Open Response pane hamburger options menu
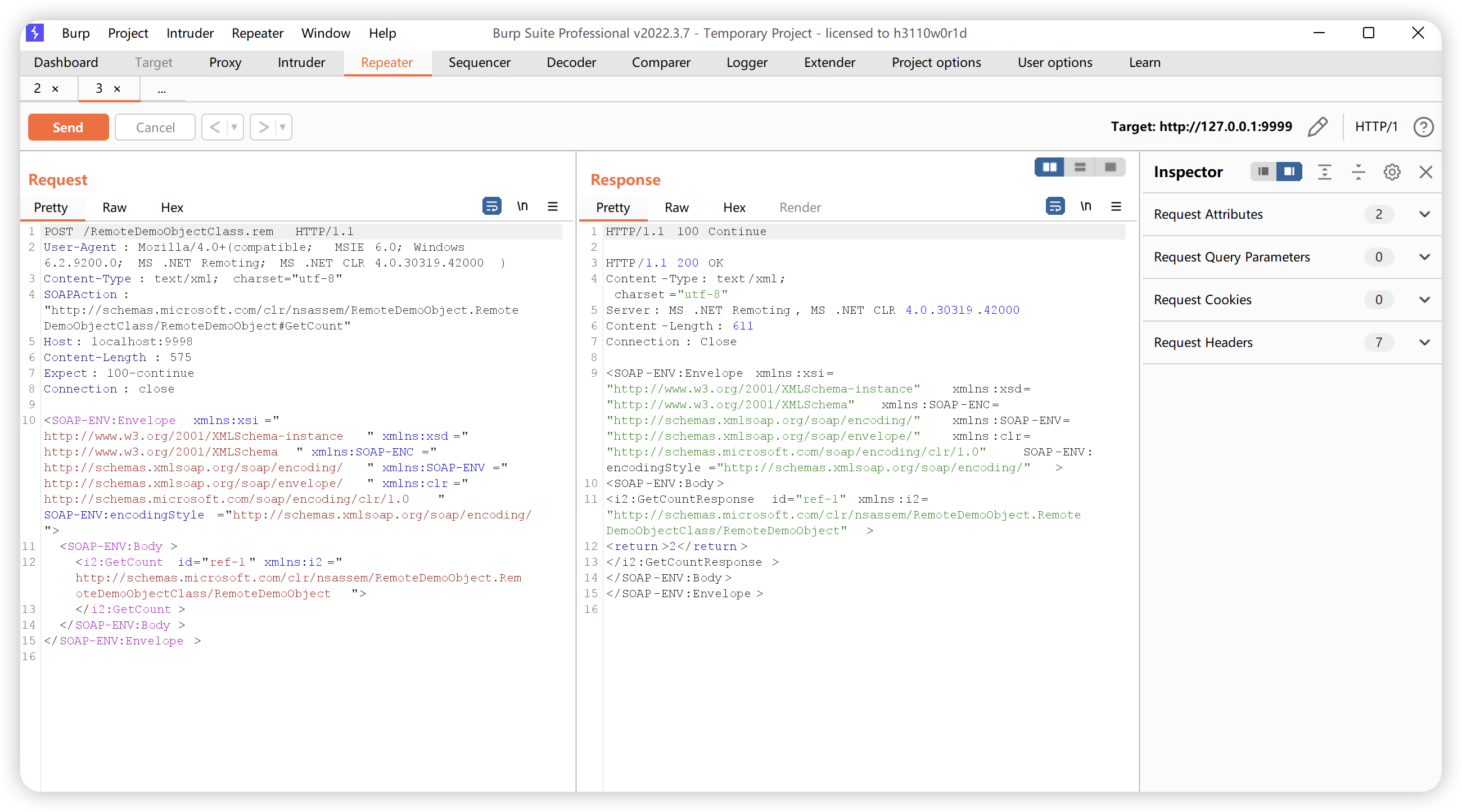Screen dimensions: 1462x812 tap(1116, 206)
